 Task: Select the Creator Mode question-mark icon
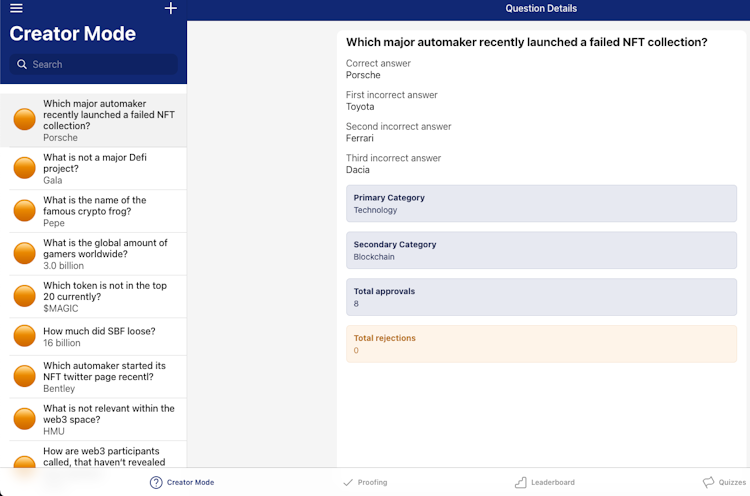[x=156, y=482]
